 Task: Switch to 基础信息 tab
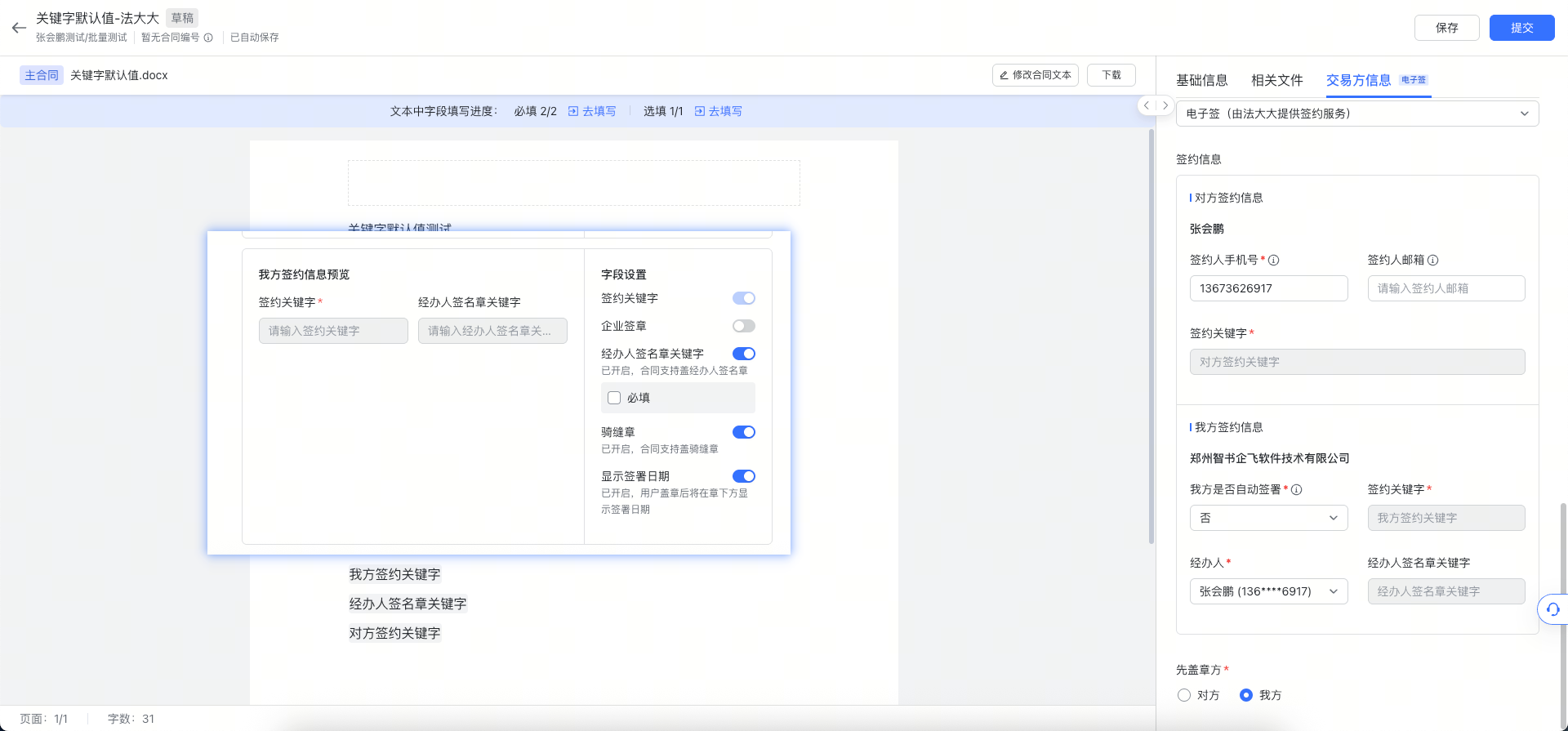point(1201,80)
